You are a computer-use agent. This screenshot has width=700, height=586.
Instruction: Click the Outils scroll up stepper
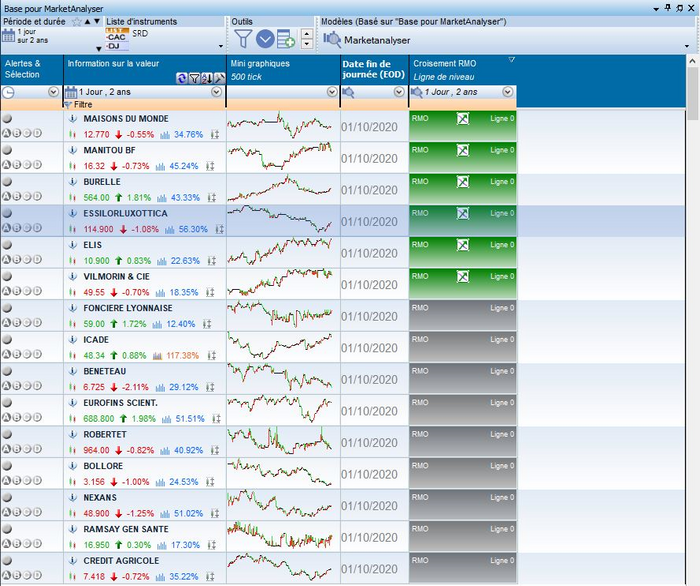point(307,34)
